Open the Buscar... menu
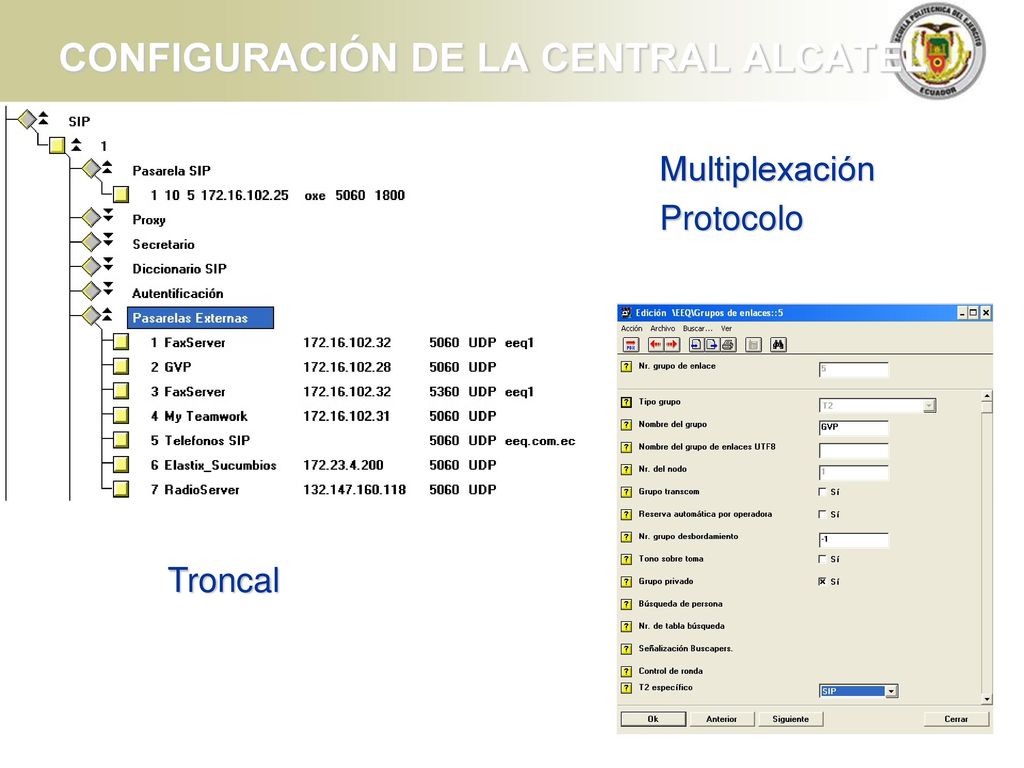This screenshot has height=768, width=1024. 697,328
